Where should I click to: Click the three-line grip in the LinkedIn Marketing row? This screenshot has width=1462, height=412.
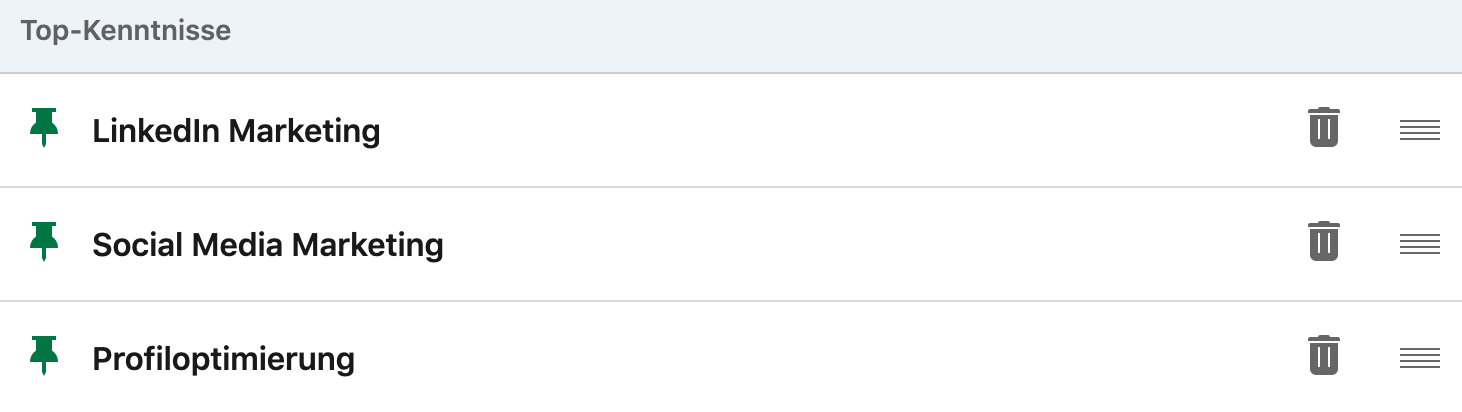pos(1420,130)
